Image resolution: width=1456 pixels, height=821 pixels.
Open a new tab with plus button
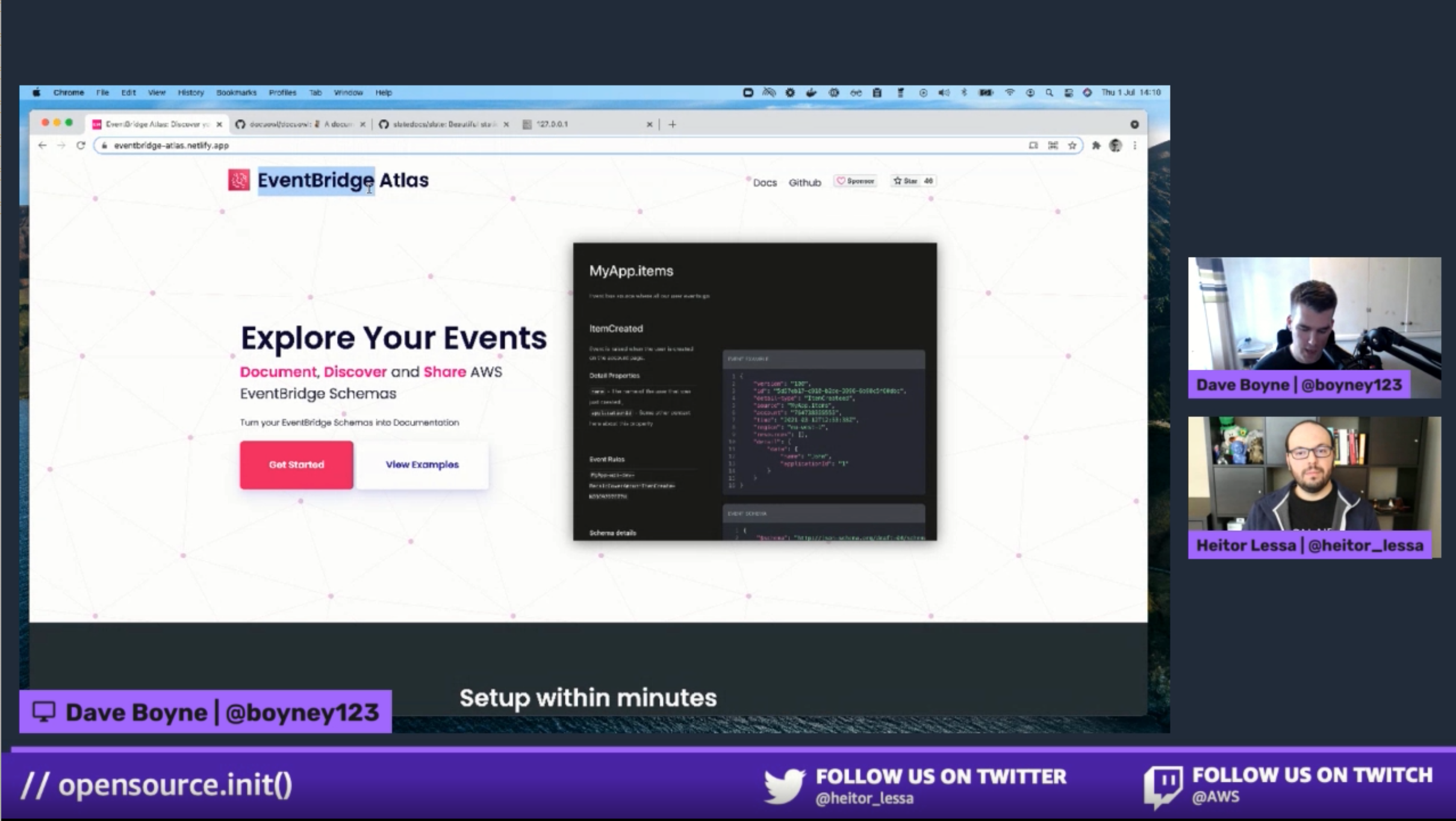point(672,124)
